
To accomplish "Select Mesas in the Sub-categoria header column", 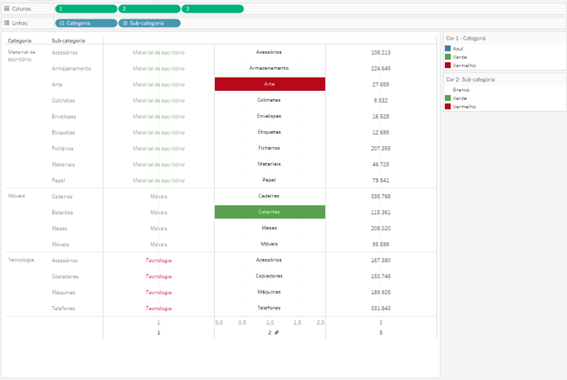I will point(59,229).
